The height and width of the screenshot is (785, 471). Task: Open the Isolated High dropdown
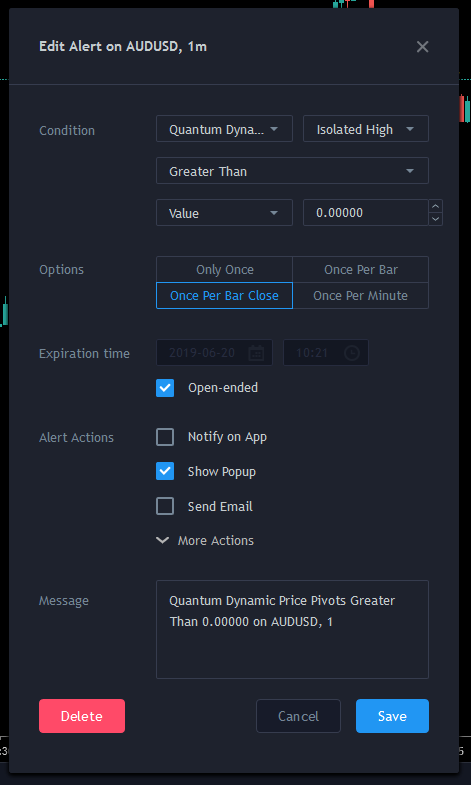pyautogui.click(x=366, y=129)
